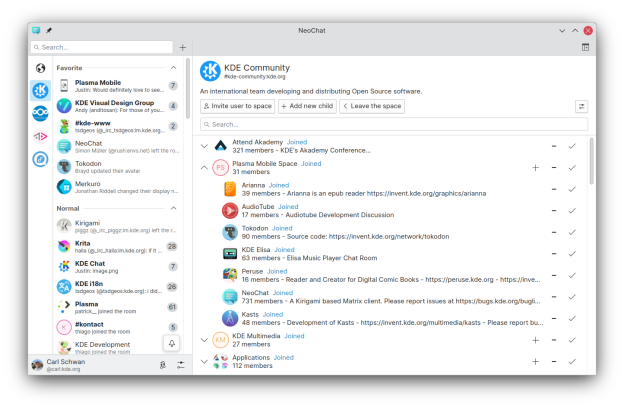Collapse the Plasma Mobile Space children
Image resolution: width=624 pixels, height=408 pixels.
(204, 168)
